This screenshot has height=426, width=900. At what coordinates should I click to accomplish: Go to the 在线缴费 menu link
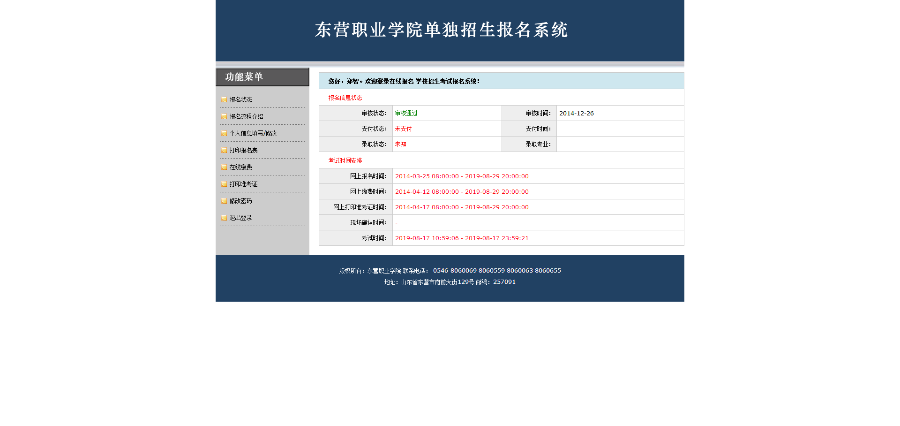(240, 167)
